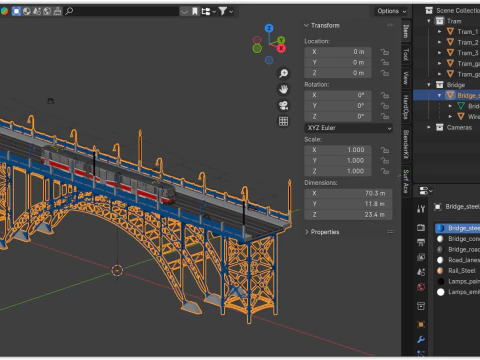
Task: Switch to the HardOps sidebar tab
Action: pos(406,107)
